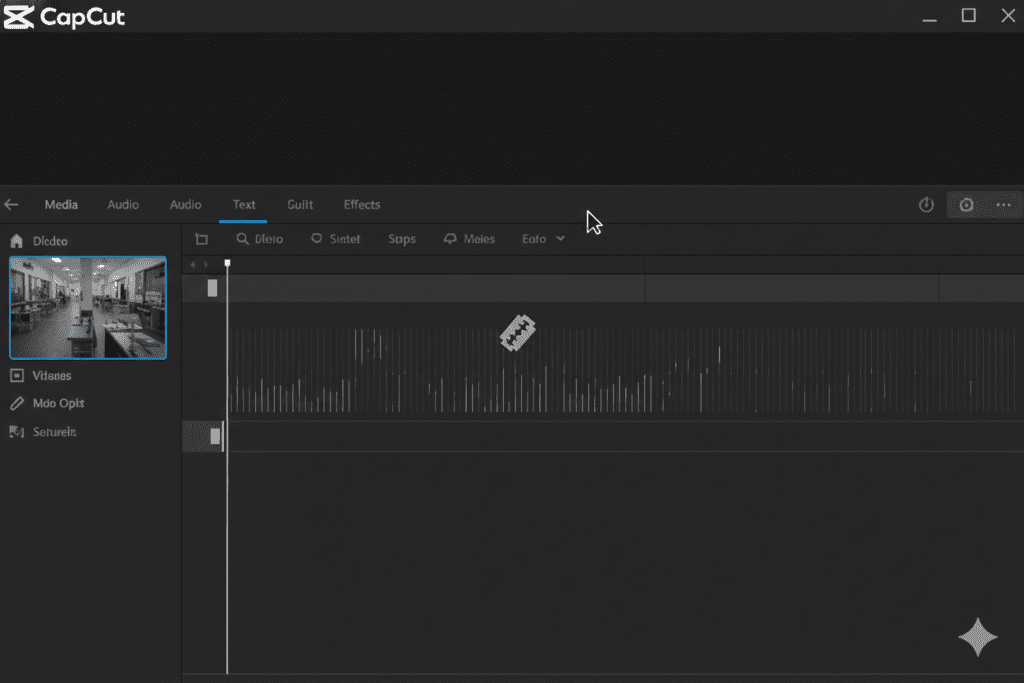Click the left arrow above the timeline ruler
This screenshot has height=683, width=1024.
(x=192, y=264)
